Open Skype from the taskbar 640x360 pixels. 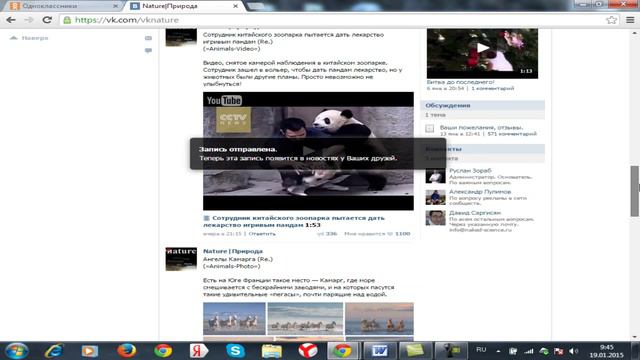[x=236, y=351]
